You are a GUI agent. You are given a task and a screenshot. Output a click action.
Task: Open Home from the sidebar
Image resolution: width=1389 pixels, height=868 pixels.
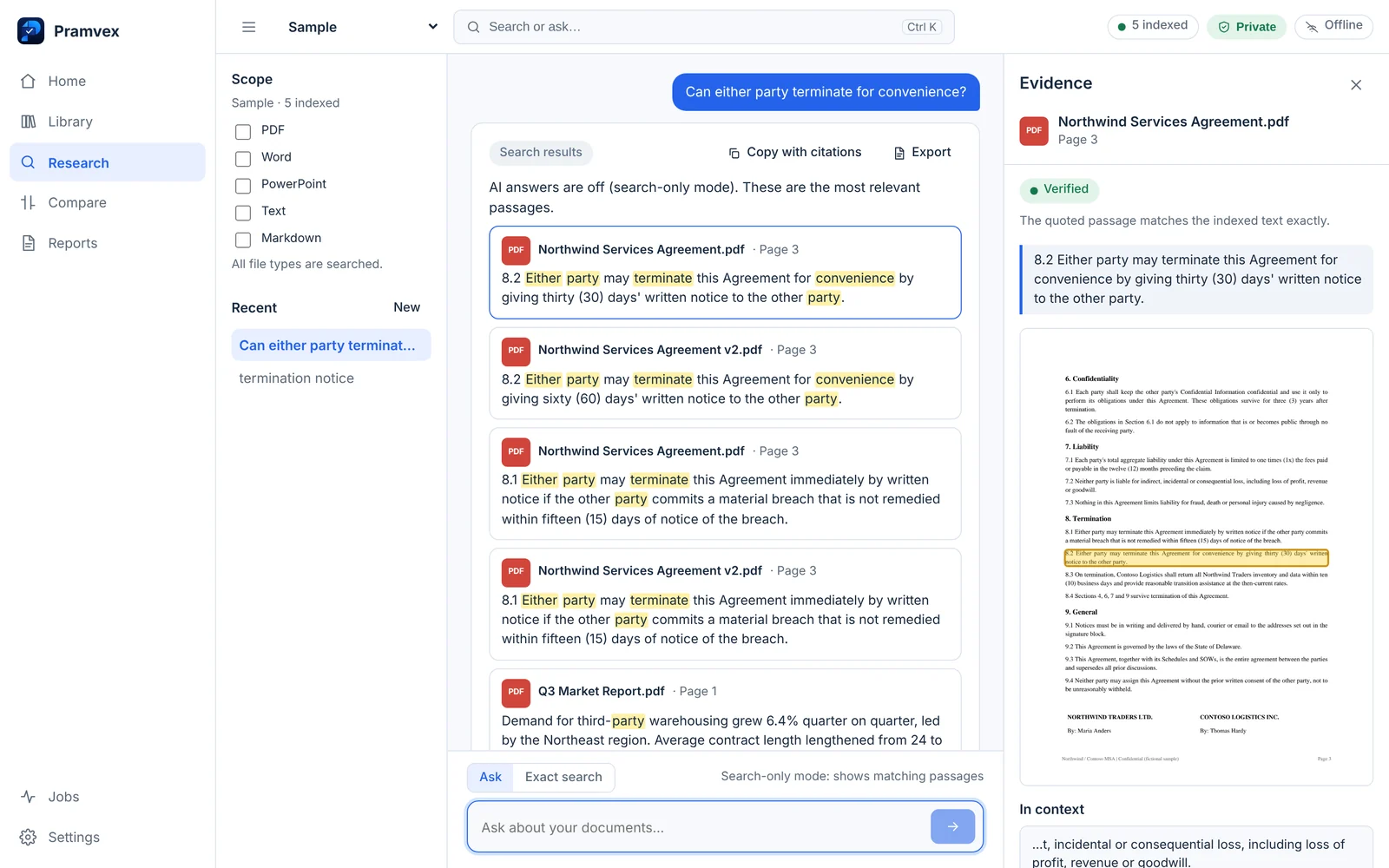(x=108, y=82)
